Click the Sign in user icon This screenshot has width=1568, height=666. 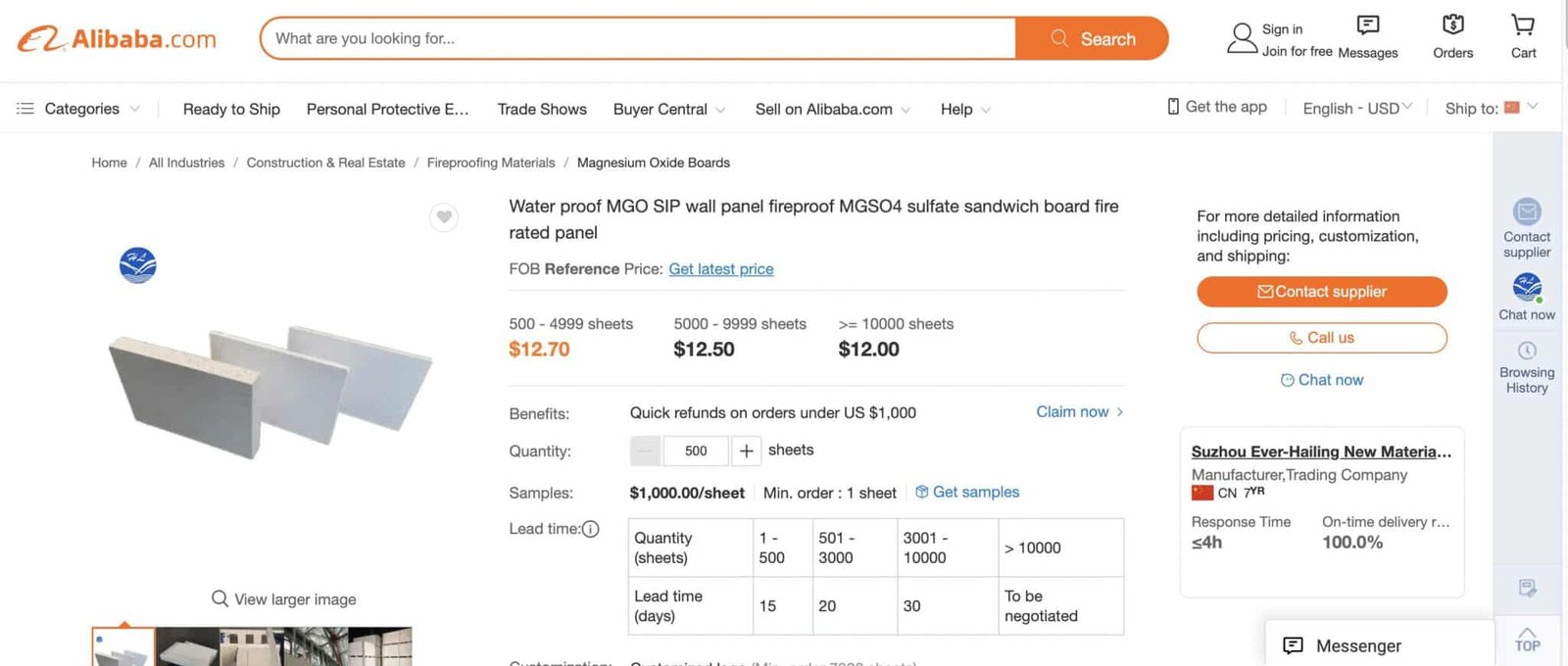click(x=1242, y=38)
